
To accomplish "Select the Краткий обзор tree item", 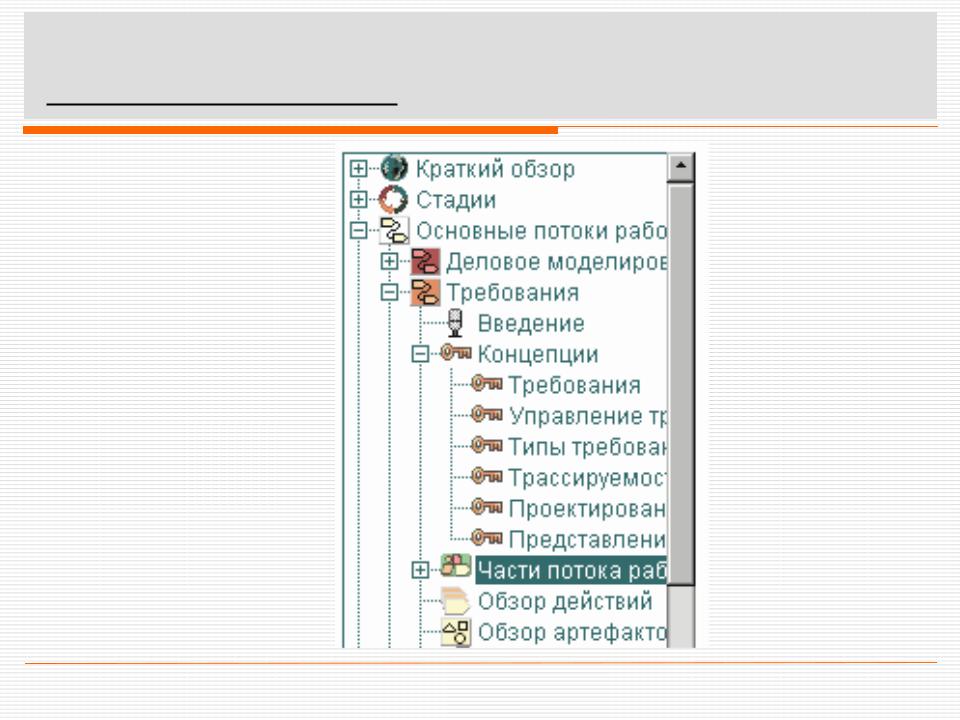I will click(495, 169).
